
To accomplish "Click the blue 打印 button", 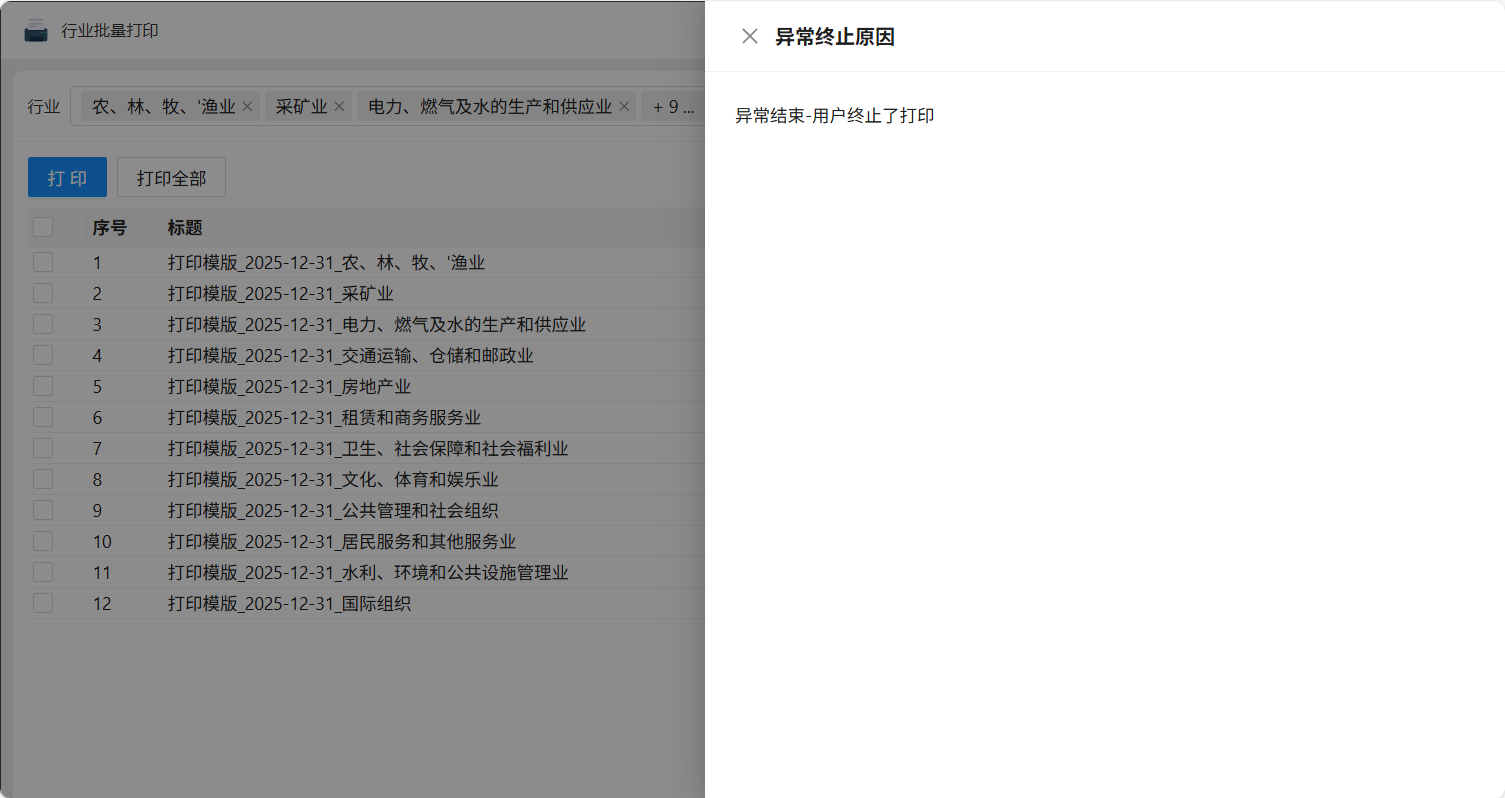I will [x=67, y=178].
